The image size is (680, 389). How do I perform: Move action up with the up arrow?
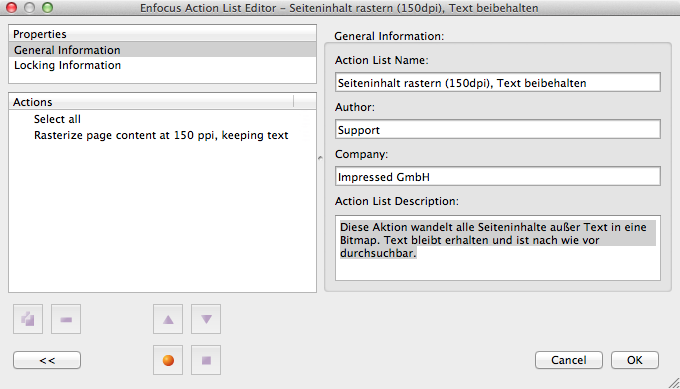tap(168, 319)
